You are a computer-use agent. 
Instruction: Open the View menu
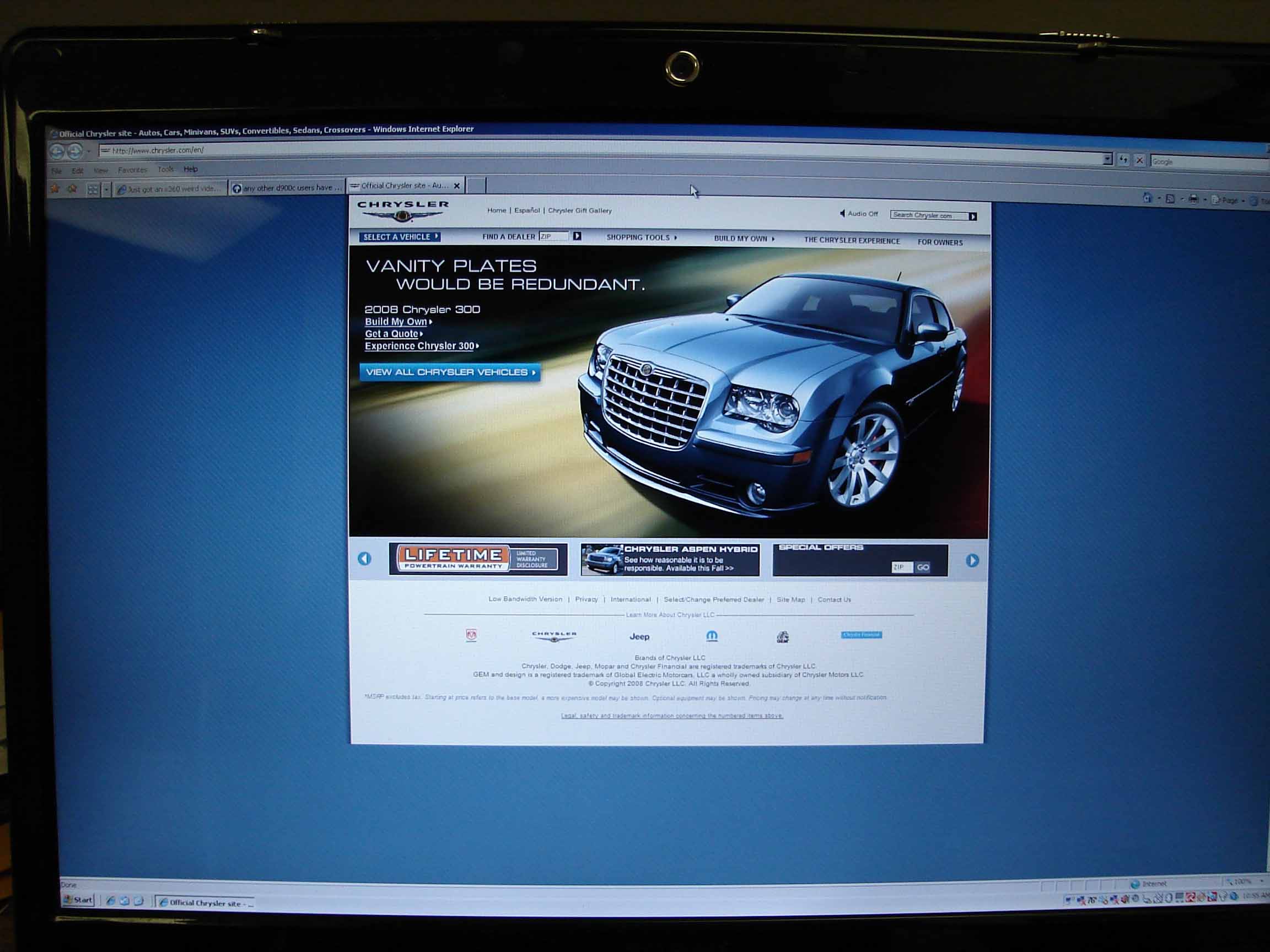click(x=100, y=170)
